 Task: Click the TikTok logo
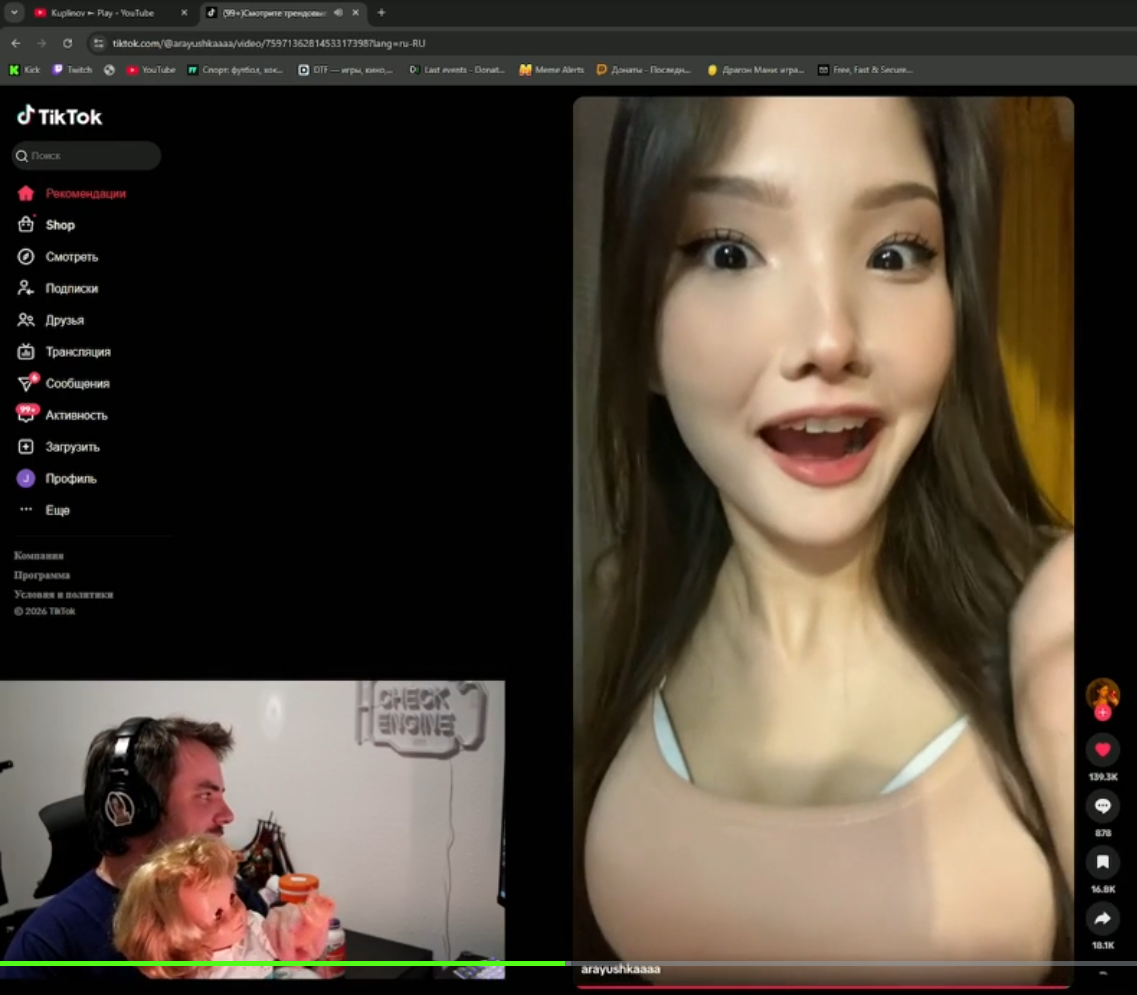[x=59, y=116]
